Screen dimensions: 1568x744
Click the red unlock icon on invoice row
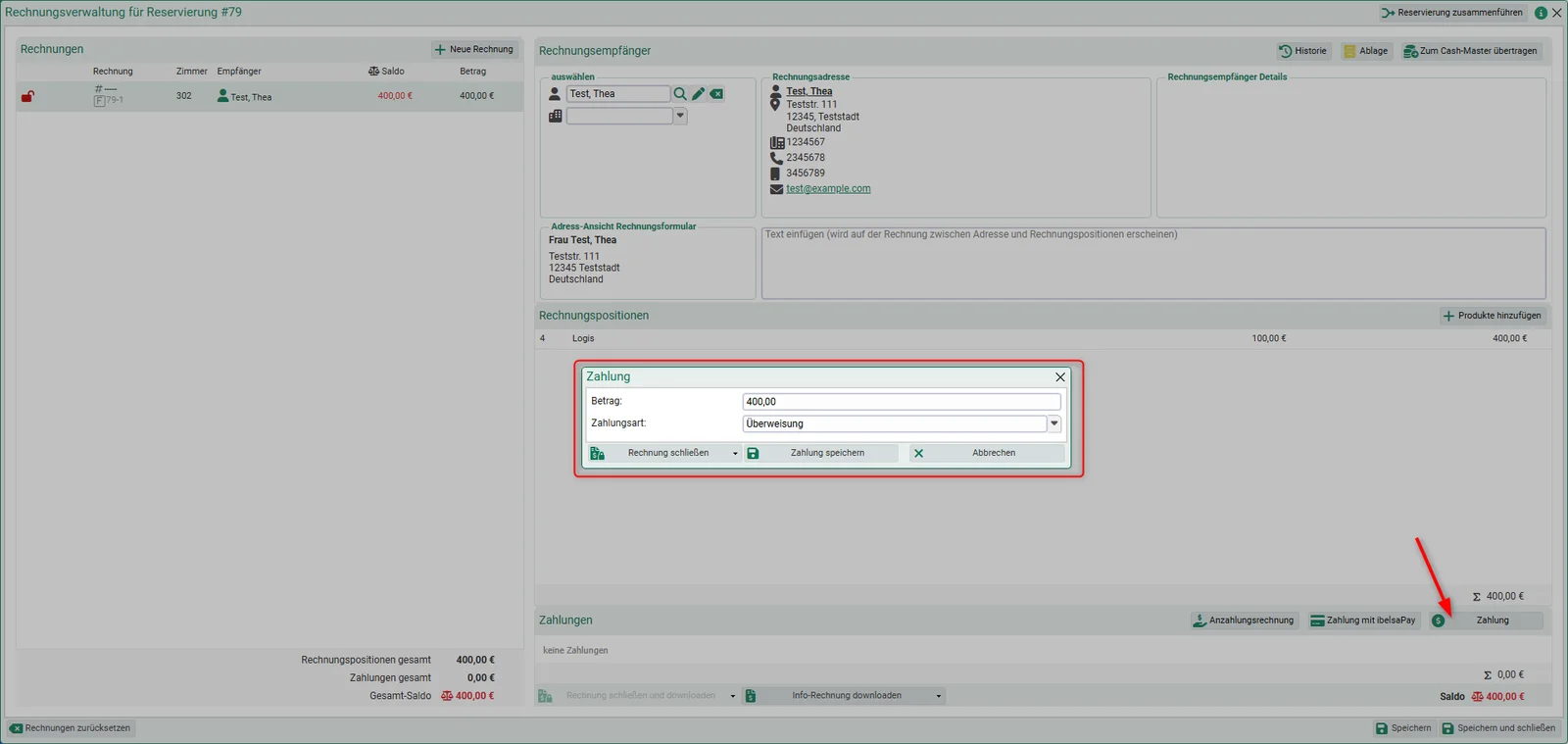(x=27, y=96)
